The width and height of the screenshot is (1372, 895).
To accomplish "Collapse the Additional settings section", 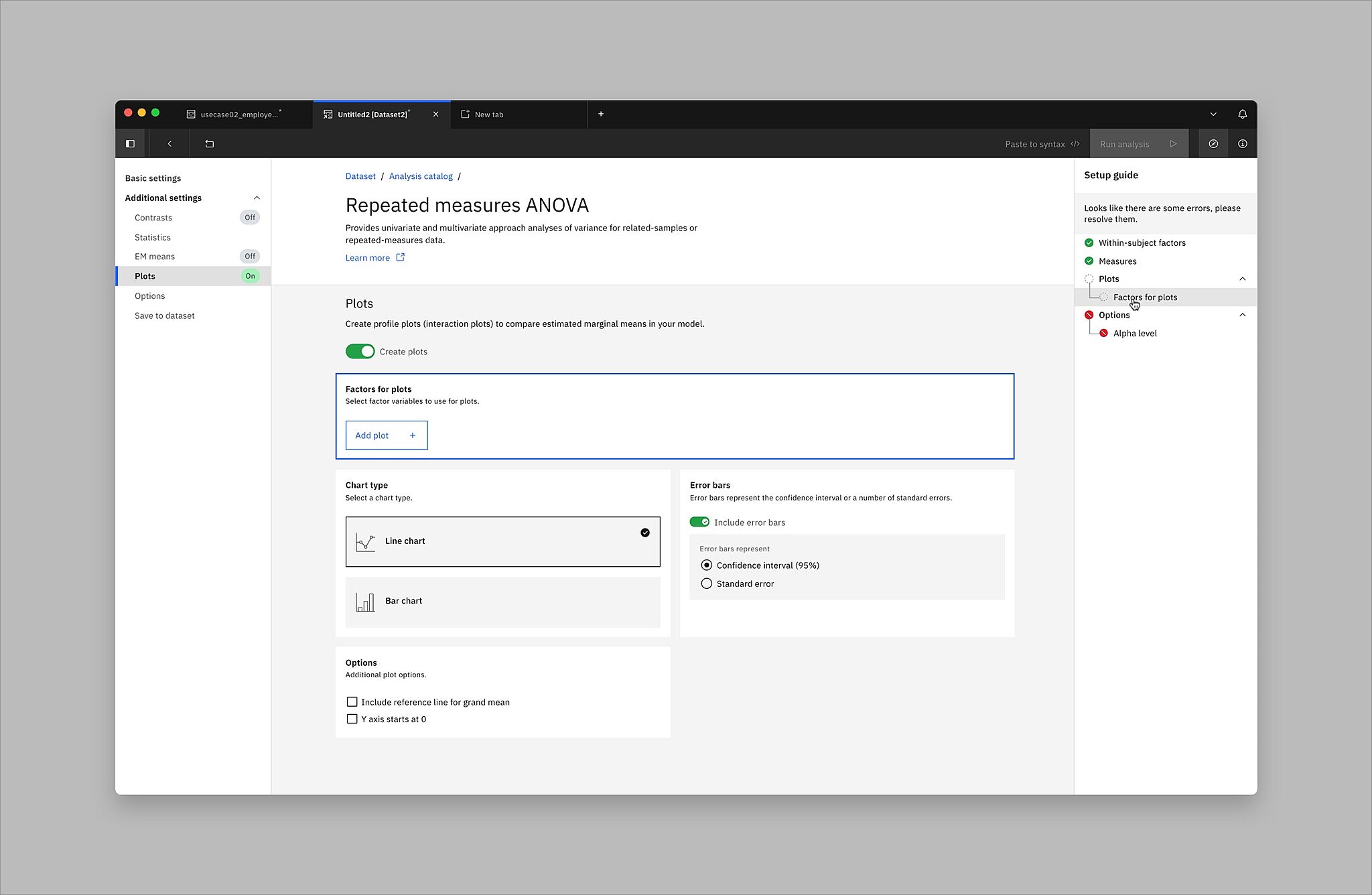I will coord(256,198).
